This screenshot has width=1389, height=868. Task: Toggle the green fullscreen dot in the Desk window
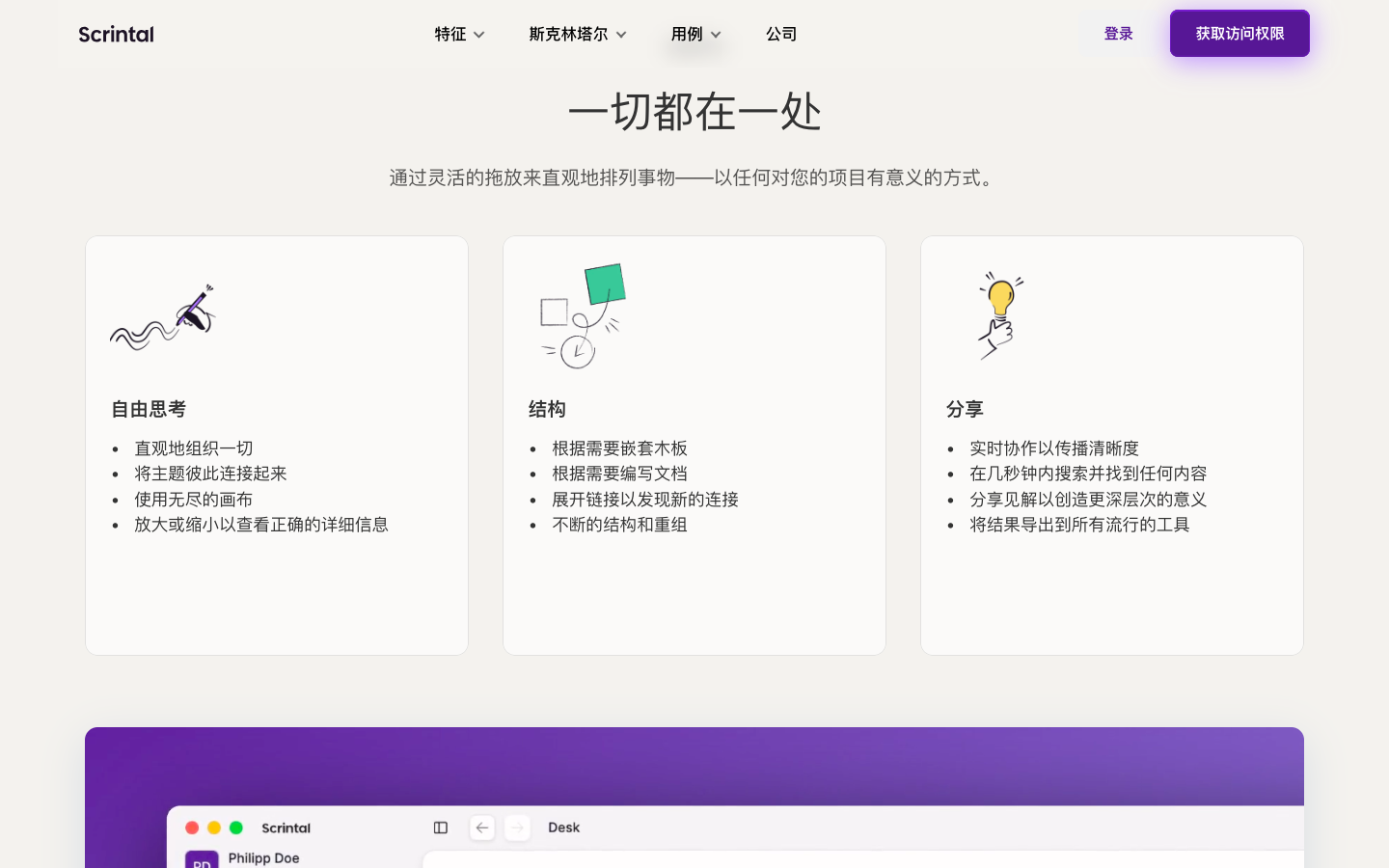[236, 827]
